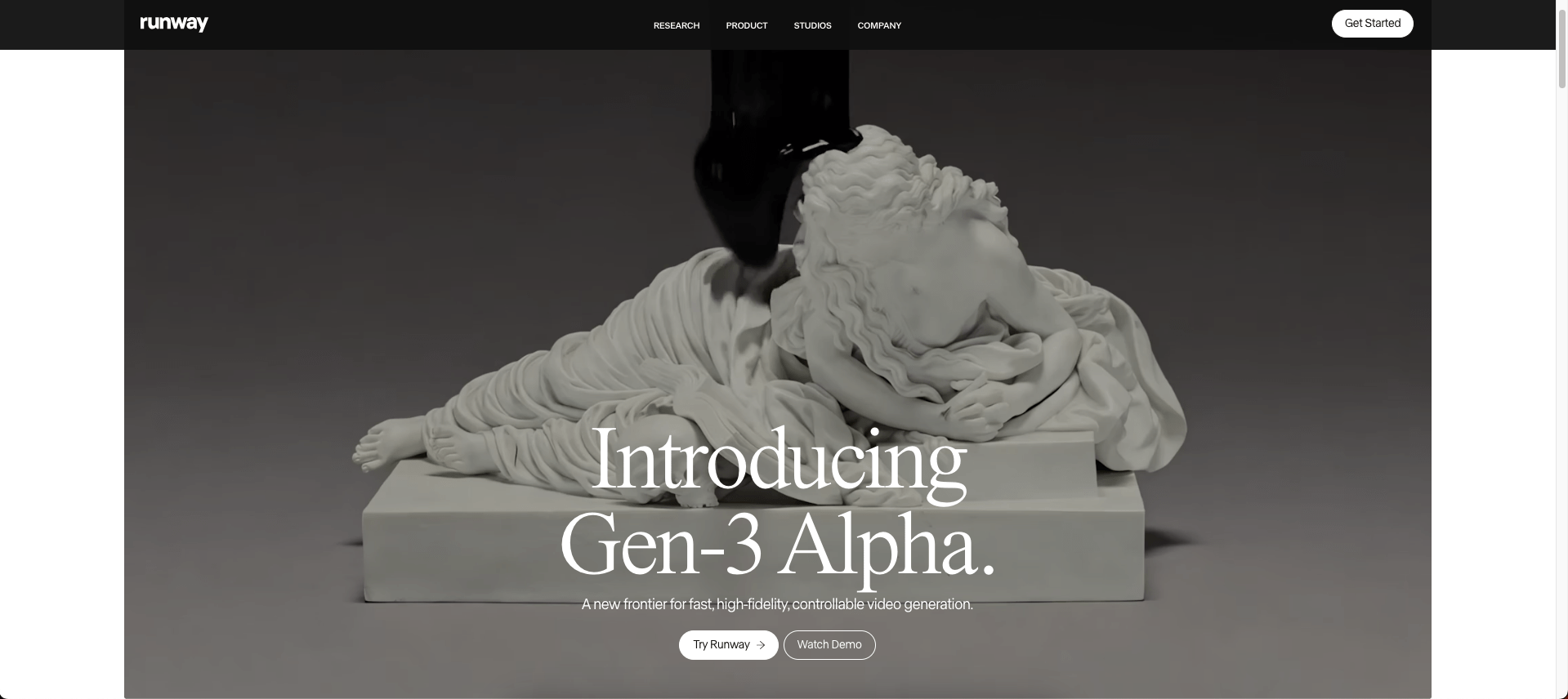This screenshot has width=1568, height=699.
Task: Open the COMPANY nav item
Action: (x=879, y=25)
